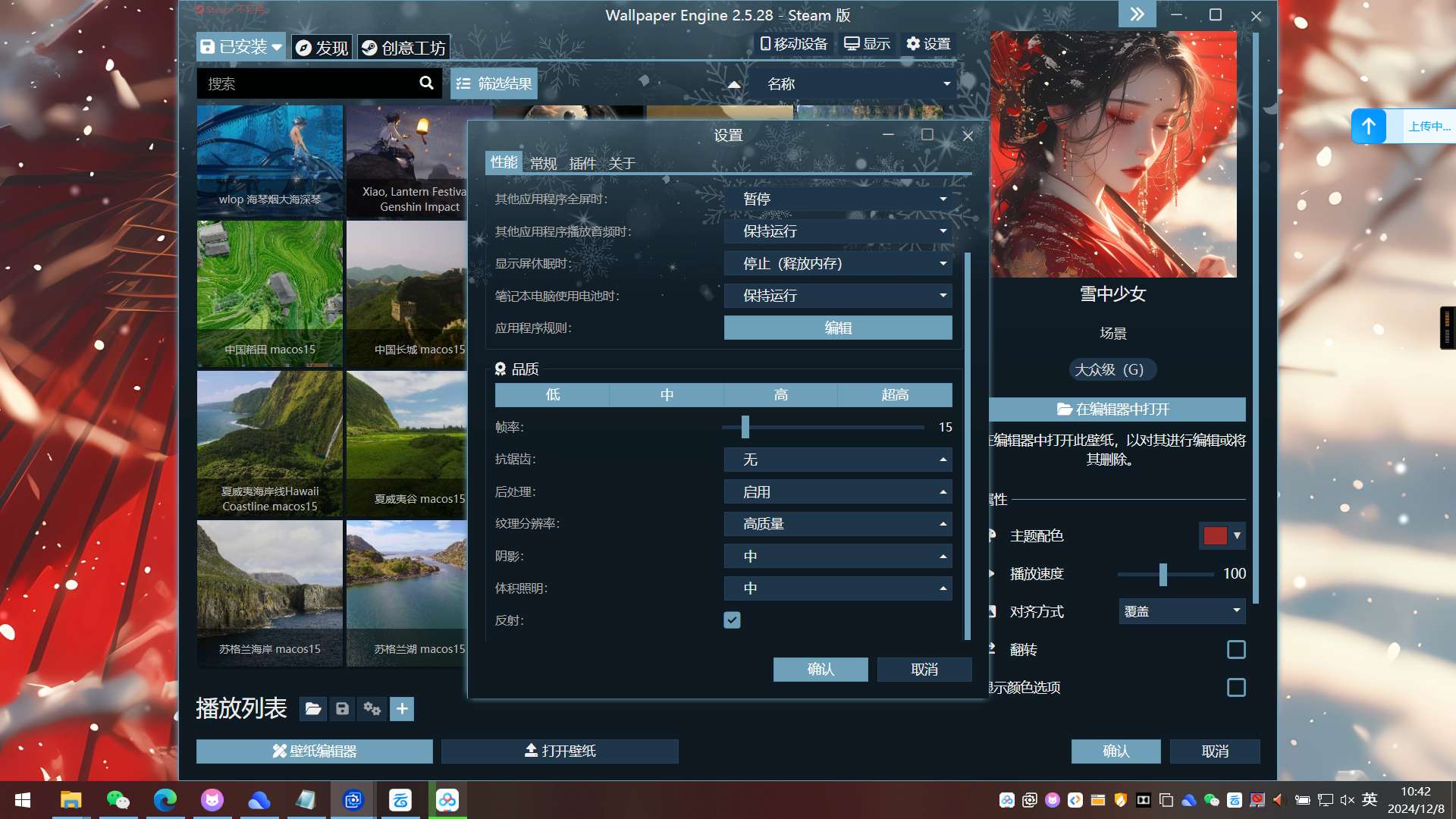
Task: Switch to 常规 general tab
Action: 543,163
